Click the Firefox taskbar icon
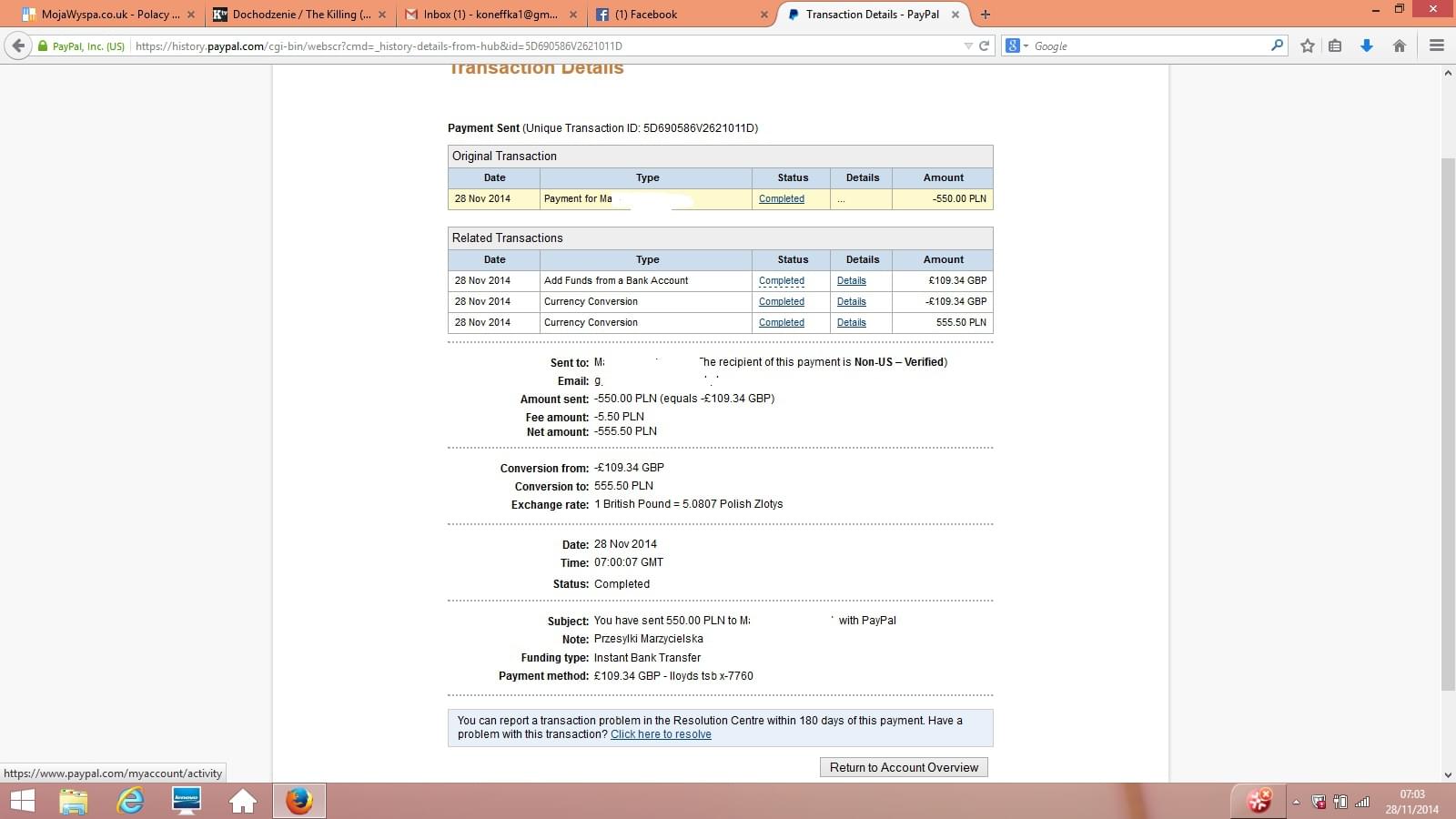This screenshot has width=1456, height=819. point(299,801)
